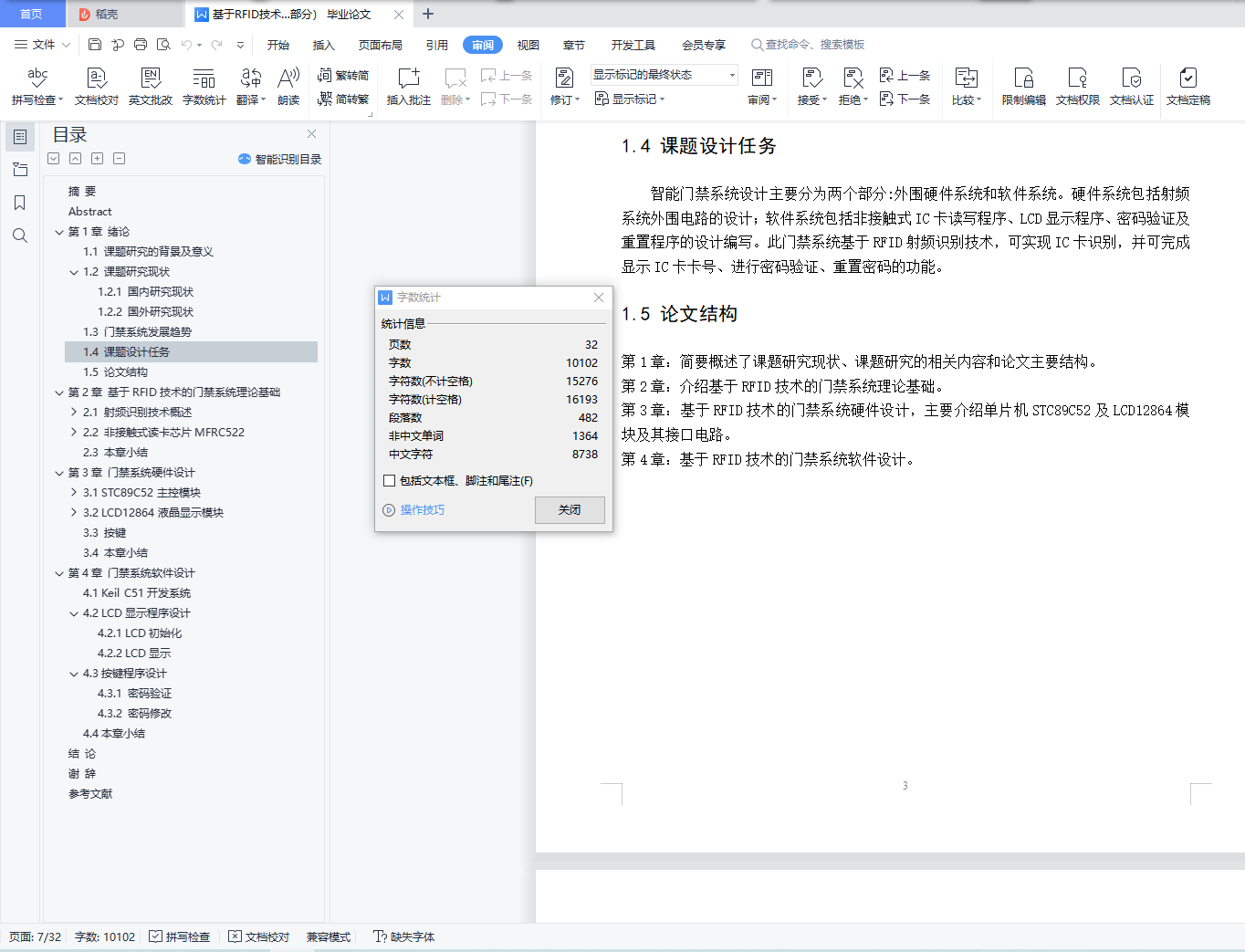Switch to the 页面布局 ribbon tab
The height and width of the screenshot is (952, 1245).
pyautogui.click(x=381, y=45)
